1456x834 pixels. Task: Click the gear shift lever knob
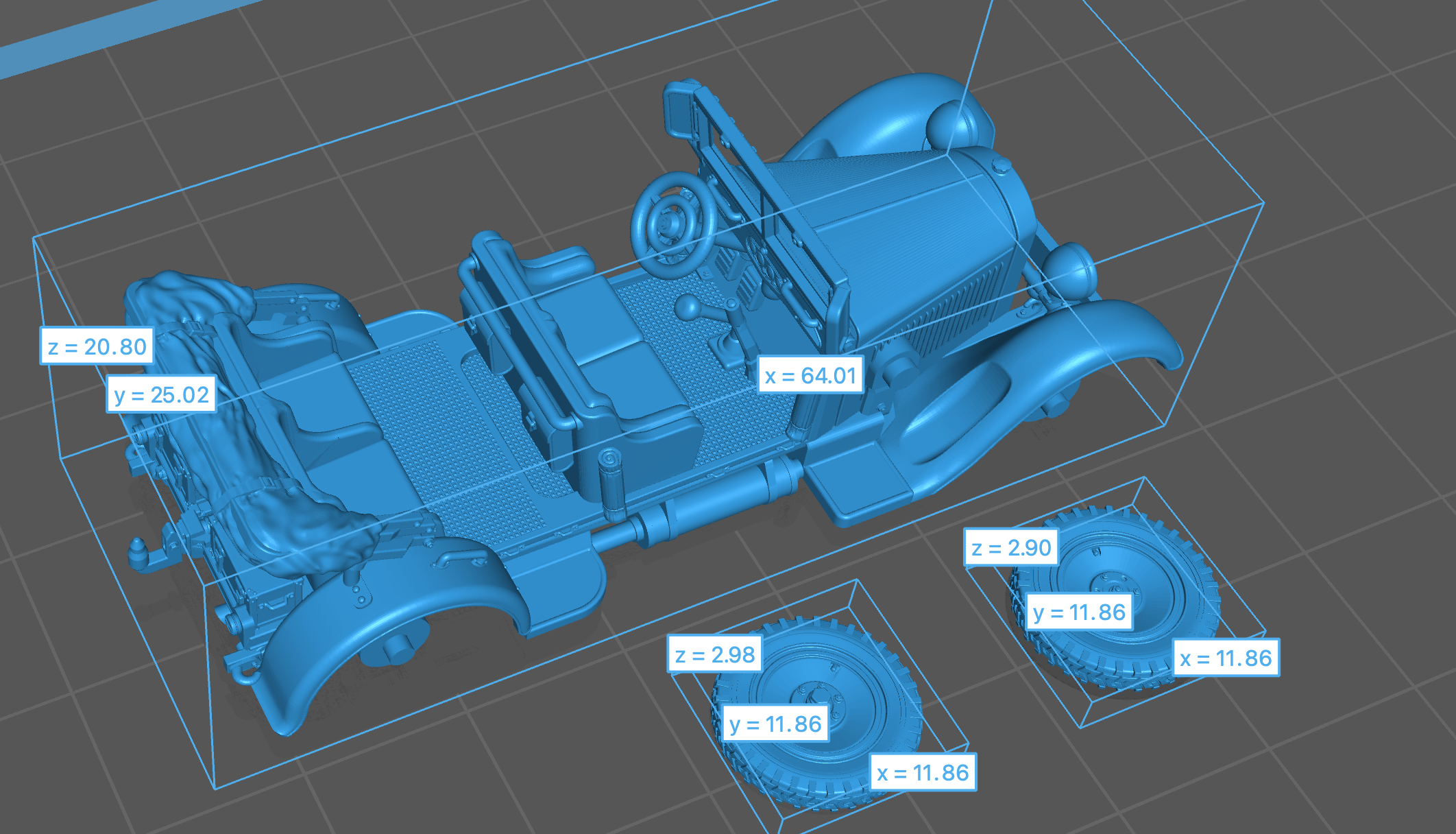click(688, 307)
